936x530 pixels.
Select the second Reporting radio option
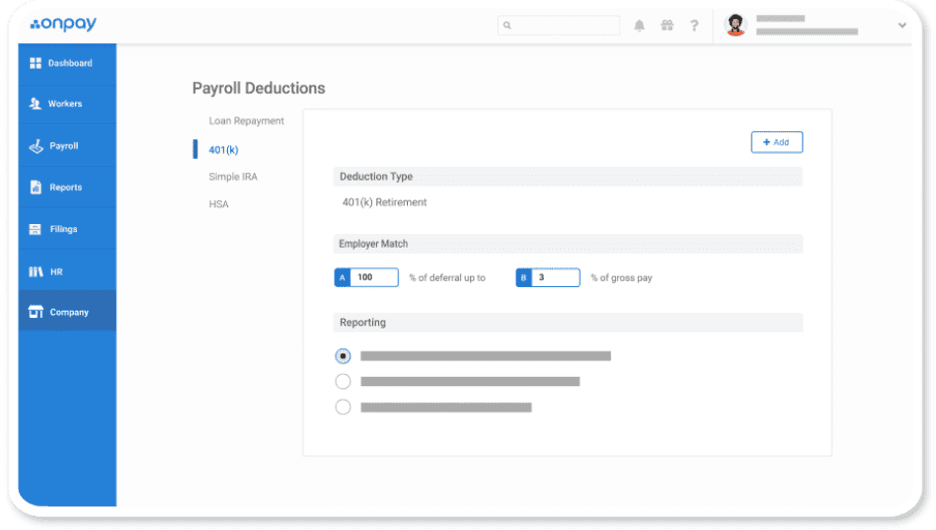(x=343, y=381)
